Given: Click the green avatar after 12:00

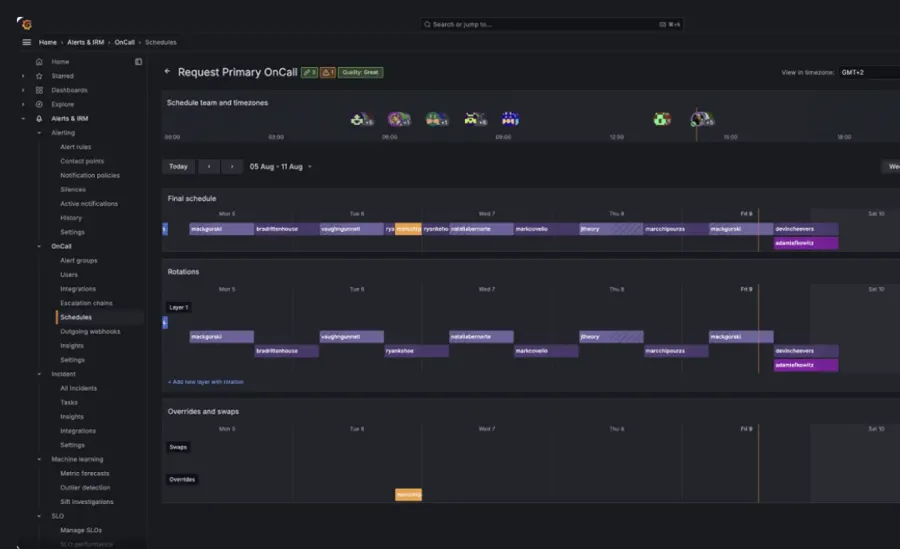Looking at the screenshot, I should 662,119.
